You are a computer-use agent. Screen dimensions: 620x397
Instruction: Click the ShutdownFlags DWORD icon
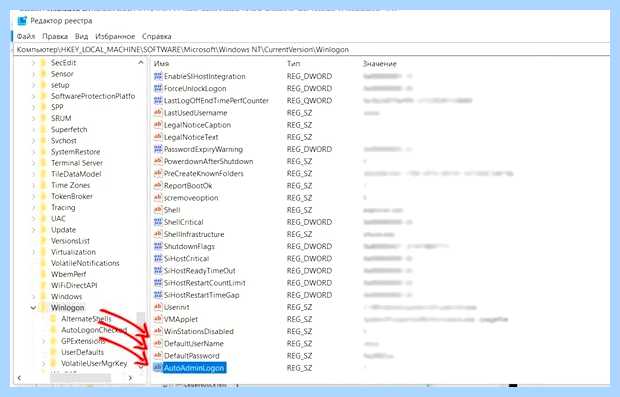point(158,246)
